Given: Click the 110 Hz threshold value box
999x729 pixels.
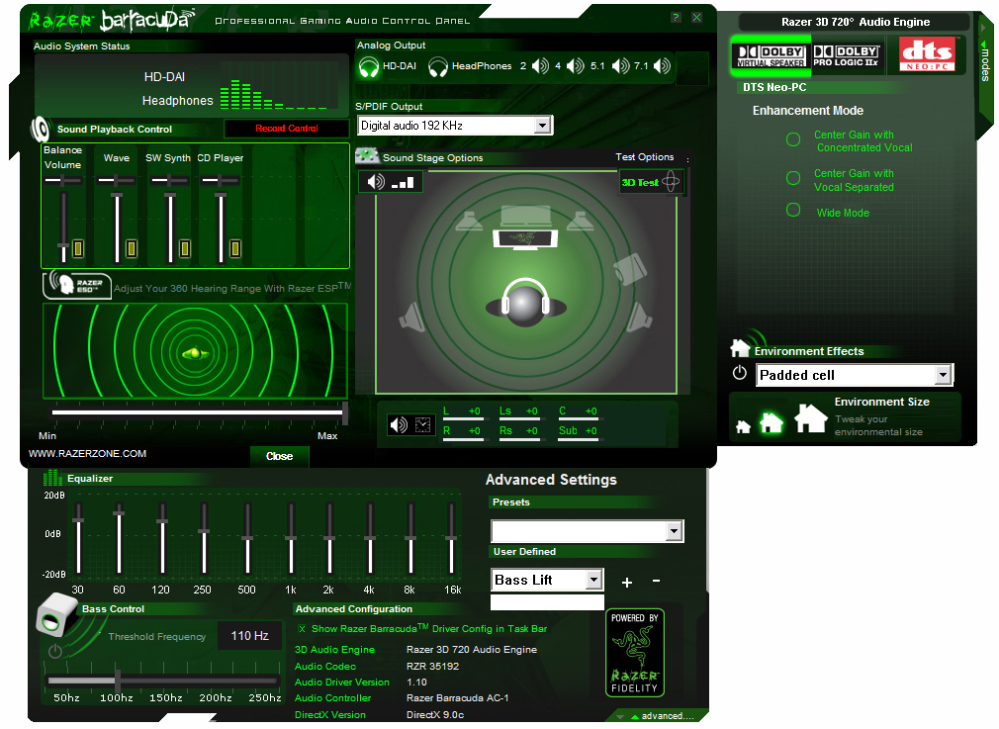Looking at the screenshot, I should click(250, 636).
